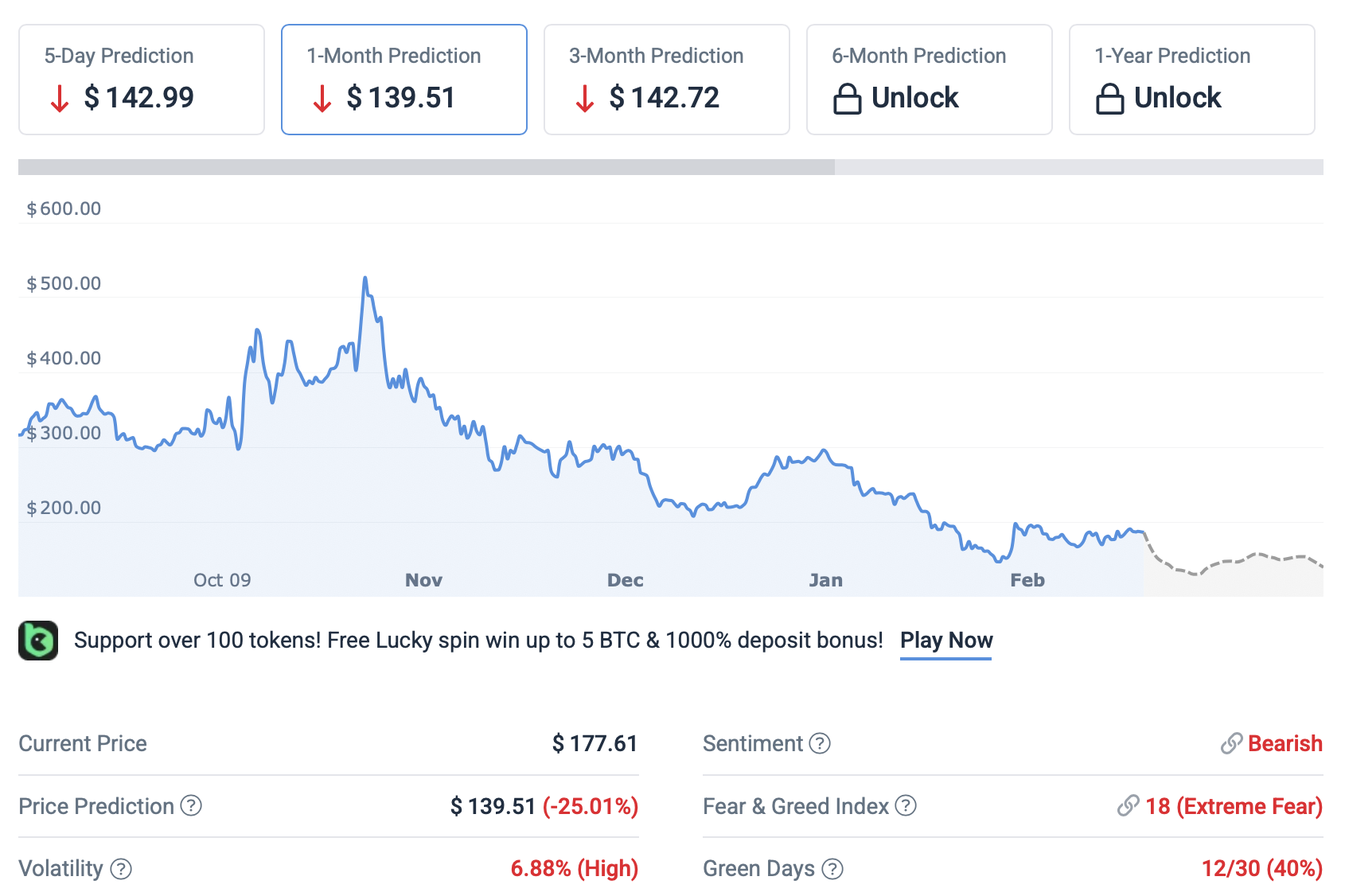Click Fear & Greed Index info icon
The height and width of the screenshot is (896, 1345).
point(906,806)
